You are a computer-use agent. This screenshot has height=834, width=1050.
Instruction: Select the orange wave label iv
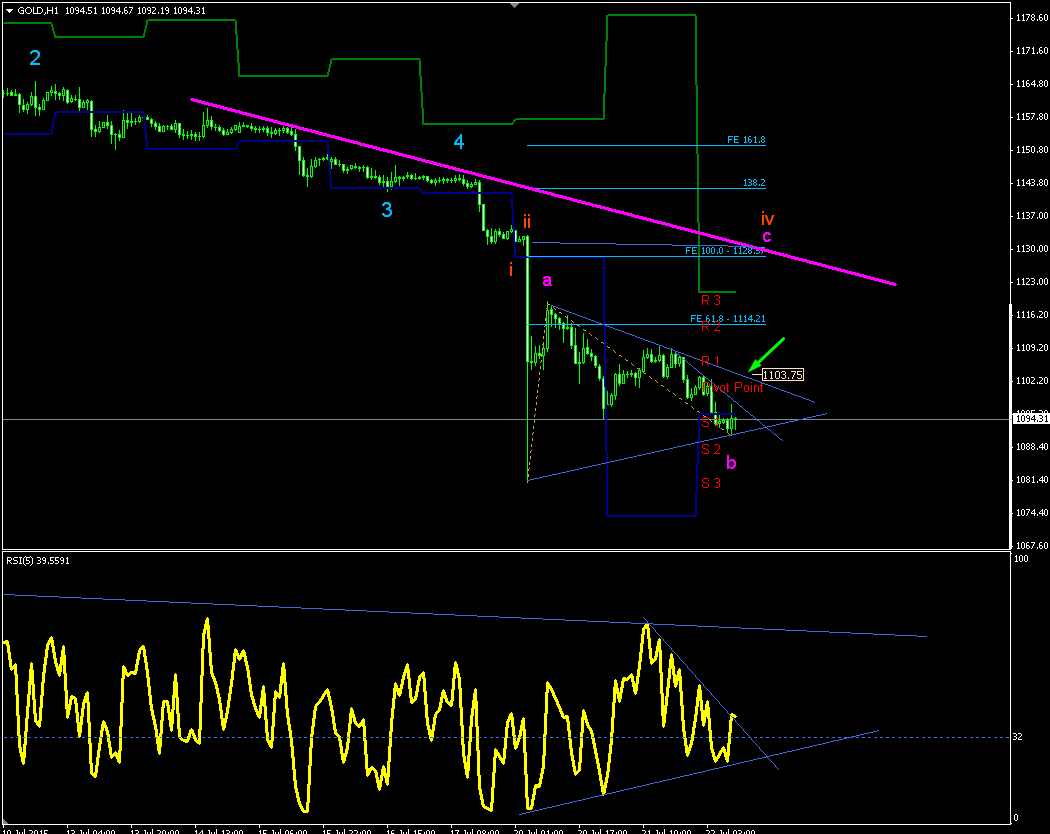pos(767,218)
